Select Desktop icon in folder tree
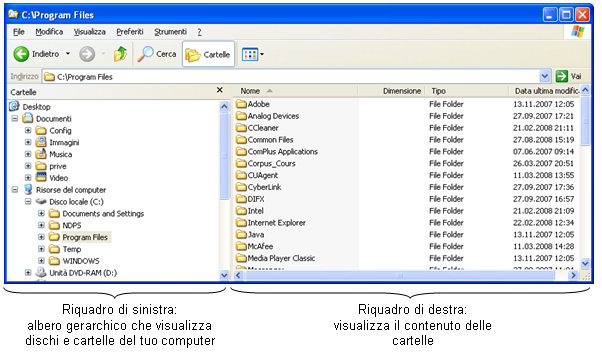The height and width of the screenshot is (361, 602). point(14,106)
